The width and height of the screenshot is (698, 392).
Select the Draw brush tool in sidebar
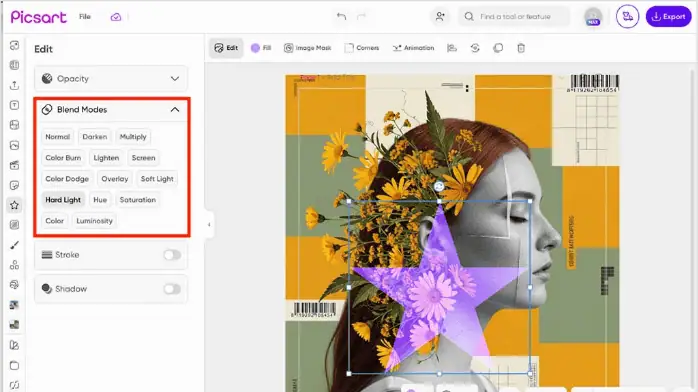pos(14,245)
